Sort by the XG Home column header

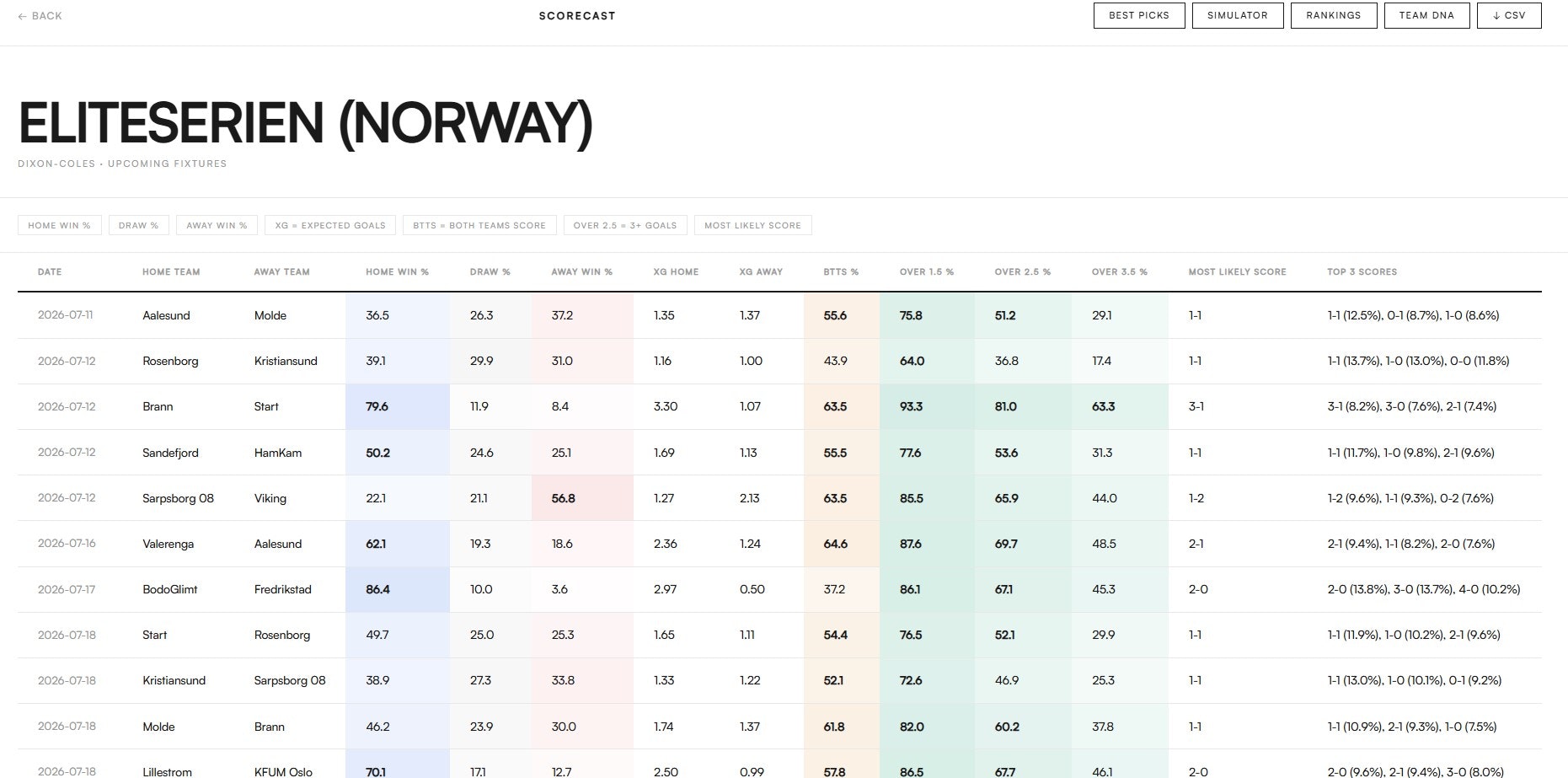tap(676, 271)
